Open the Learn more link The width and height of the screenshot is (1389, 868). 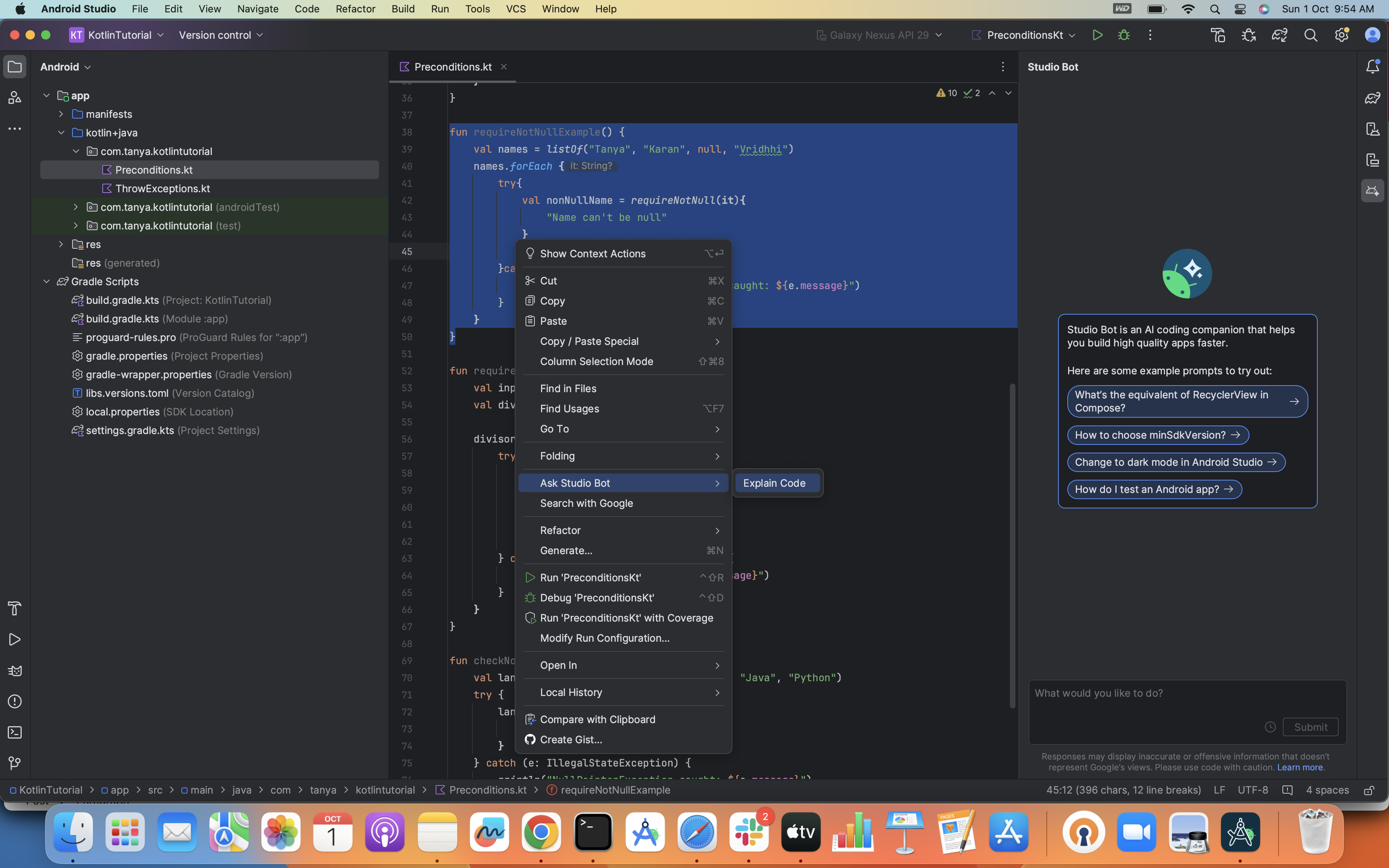point(1300,767)
